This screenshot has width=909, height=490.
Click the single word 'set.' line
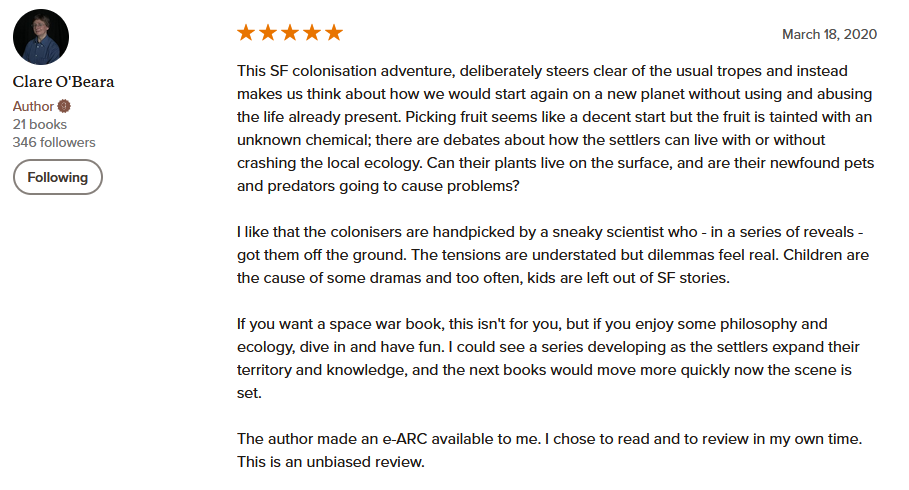tap(249, 393)
